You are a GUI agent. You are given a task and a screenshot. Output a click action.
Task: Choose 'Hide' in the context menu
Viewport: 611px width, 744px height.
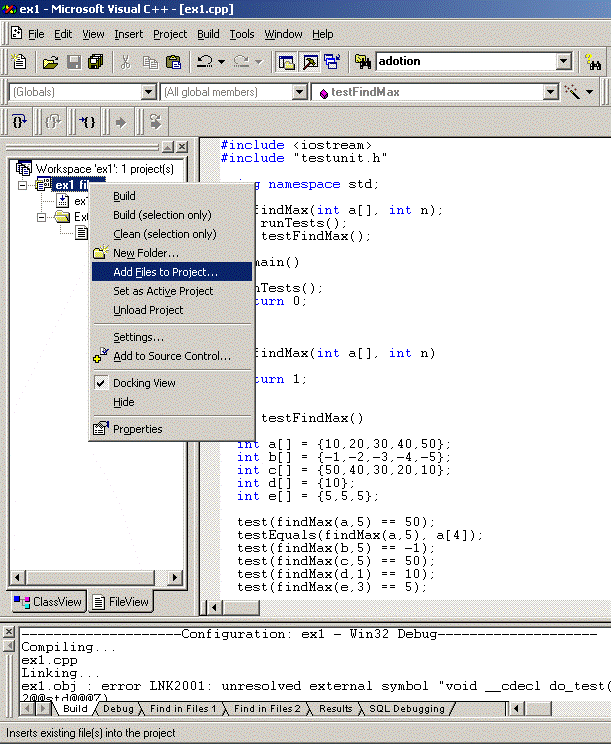(172, 402)
